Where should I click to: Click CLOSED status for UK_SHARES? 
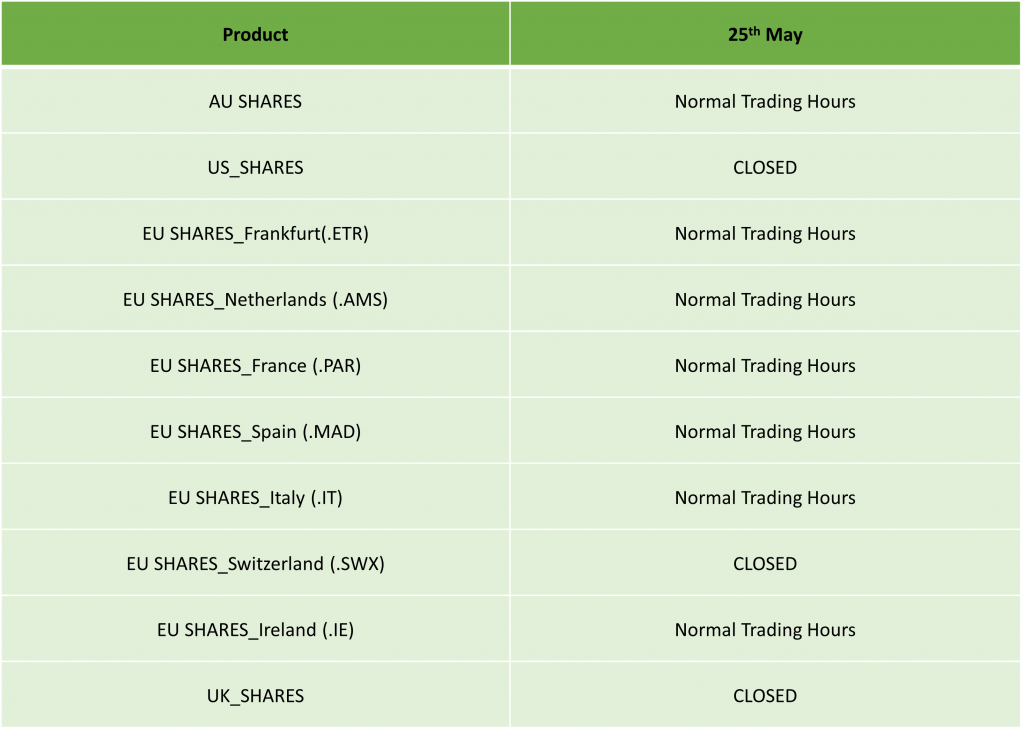[765, 695]
